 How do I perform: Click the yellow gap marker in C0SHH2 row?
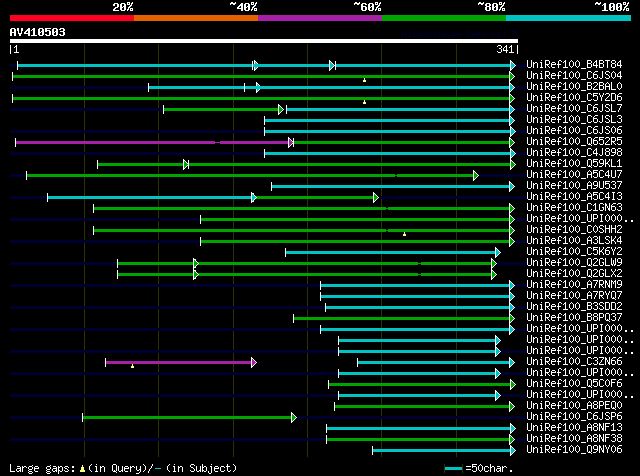click(404, 234)
